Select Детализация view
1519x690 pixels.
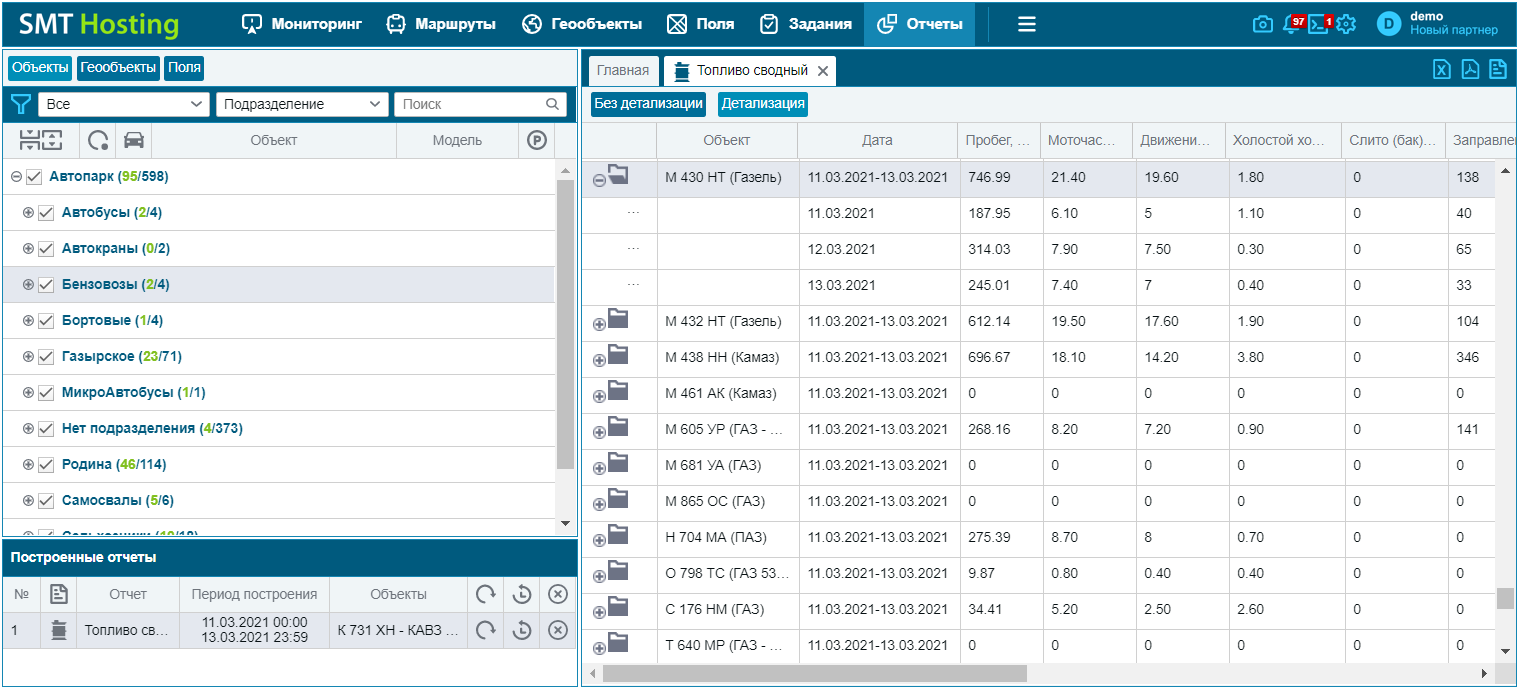[x=763, y=104]
